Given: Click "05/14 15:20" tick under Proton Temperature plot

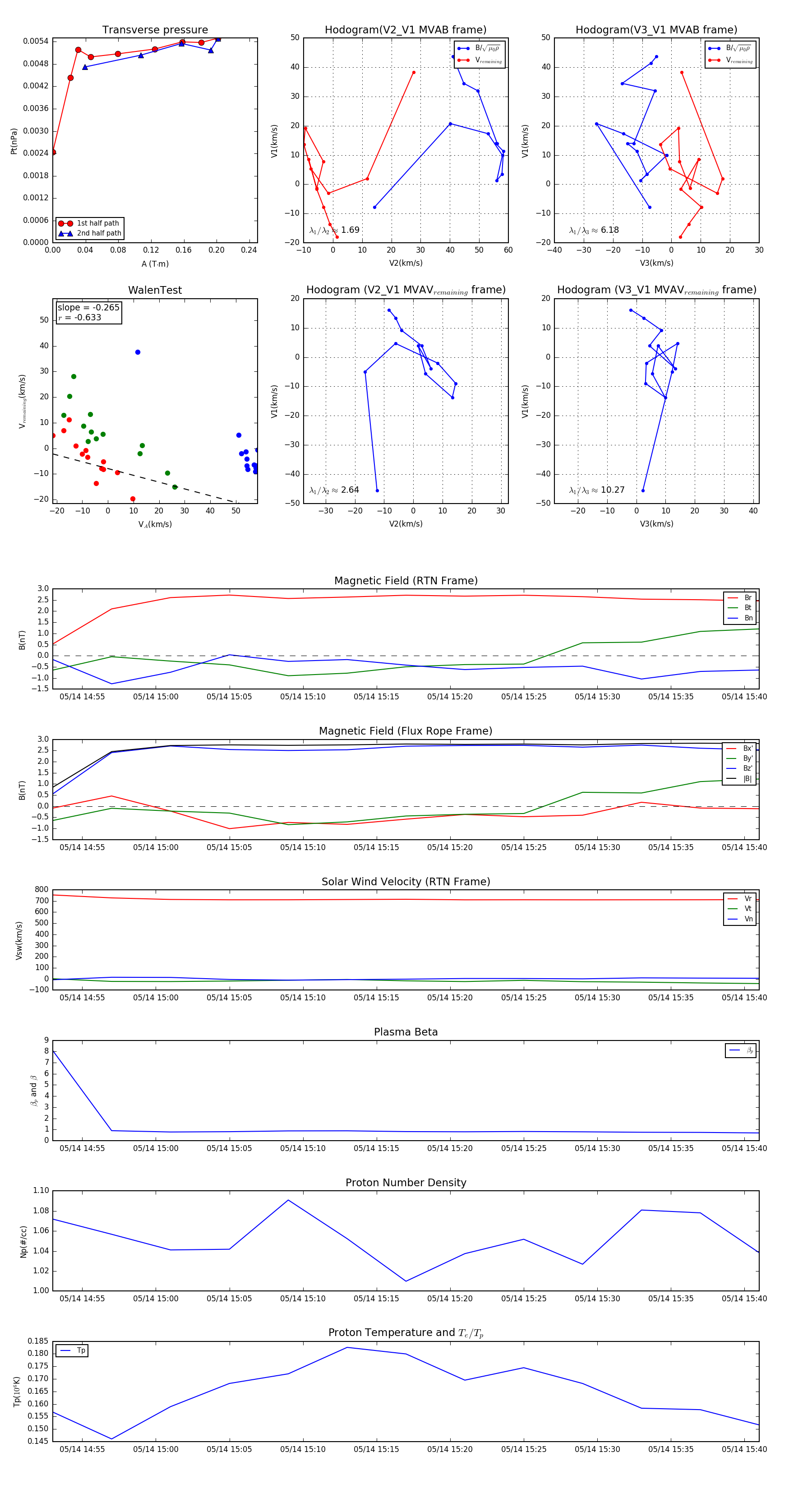Looking at the screenshot, I should click(450, 1449).
